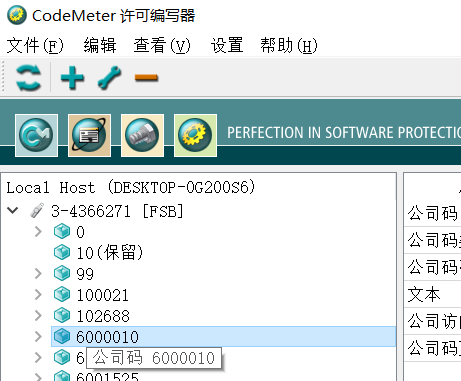The width and height of the screenshot is (461, 381).
Task: Click the dongle icon beside 3-4366271
Action: click(37, 210)
